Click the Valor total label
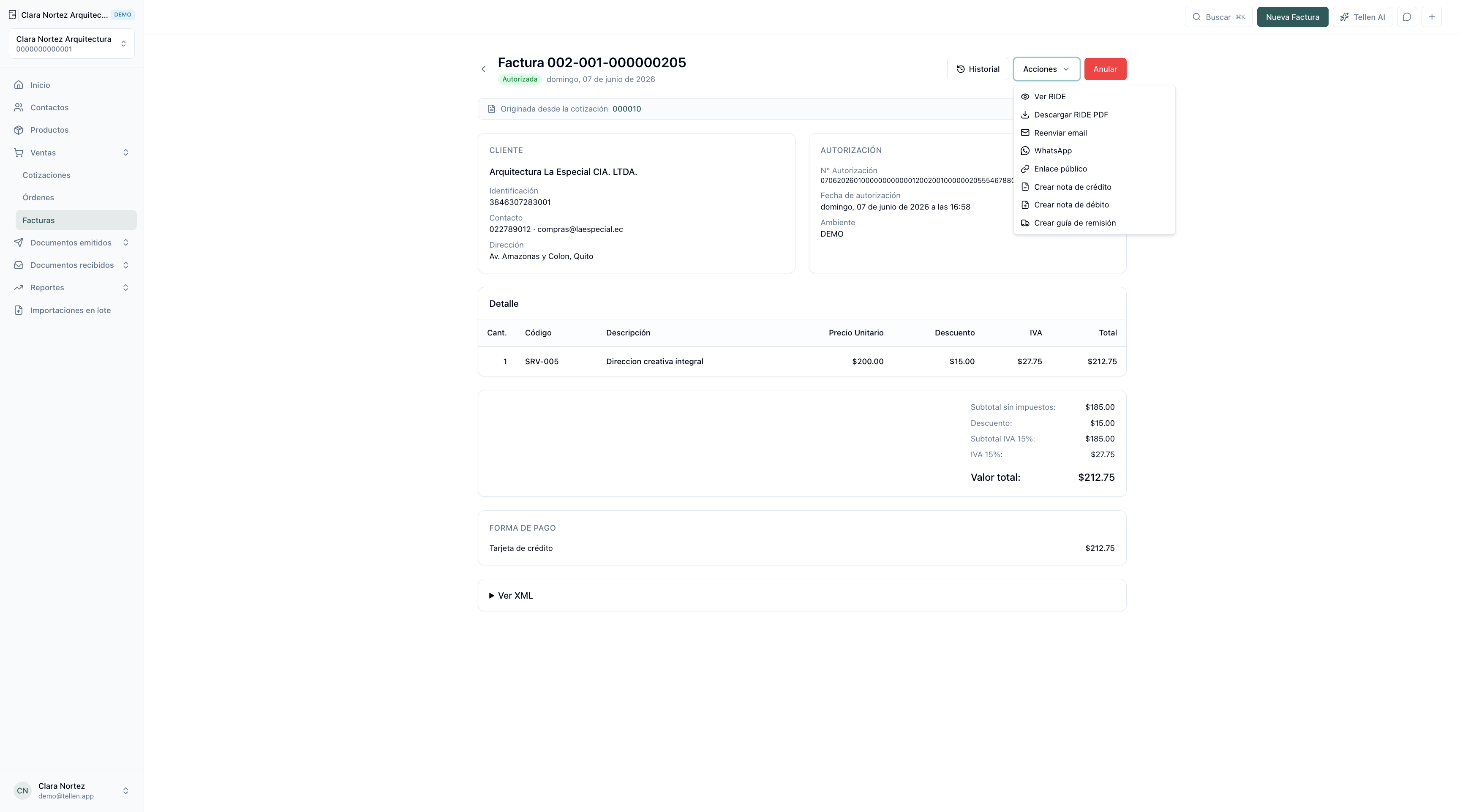1460x812 pixels. point(995,478)
